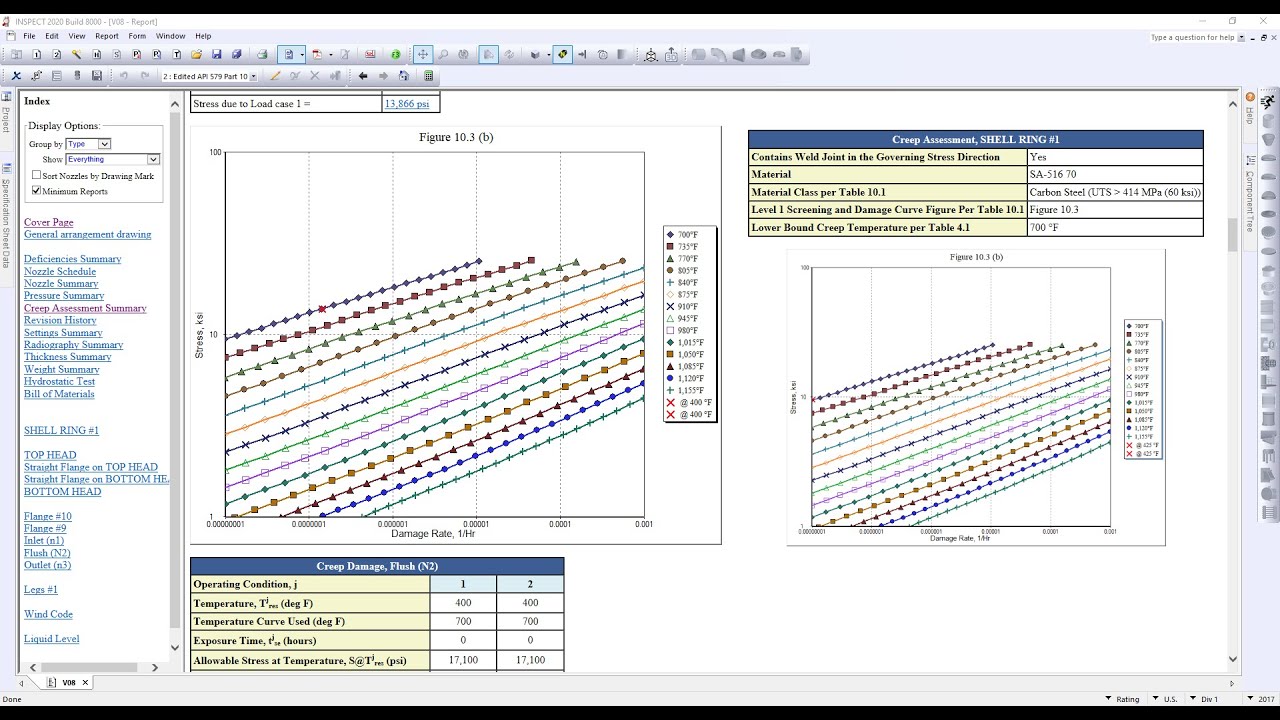Click the pencil edit icon
This screenshot has width=1280, height=720.
[275, 76]
